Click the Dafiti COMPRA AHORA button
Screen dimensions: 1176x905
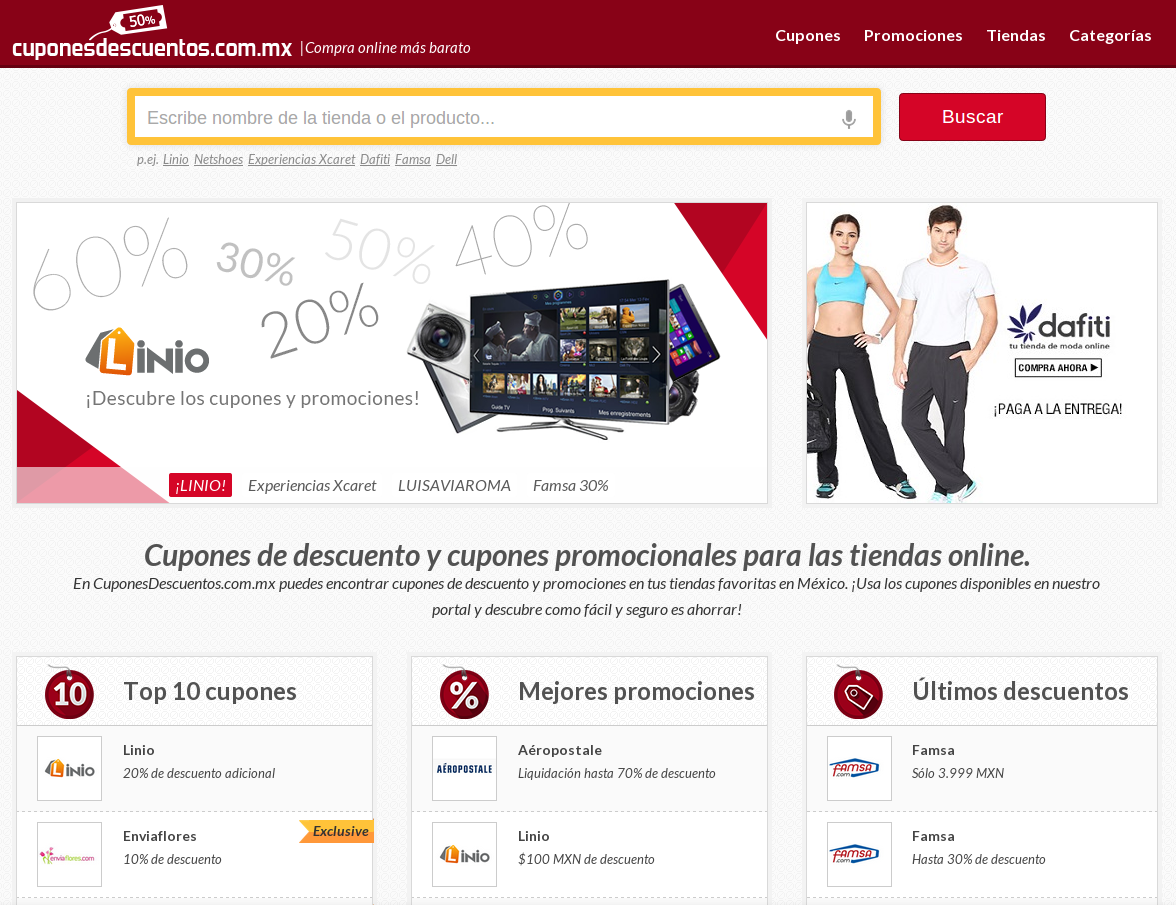(1058, 367)
